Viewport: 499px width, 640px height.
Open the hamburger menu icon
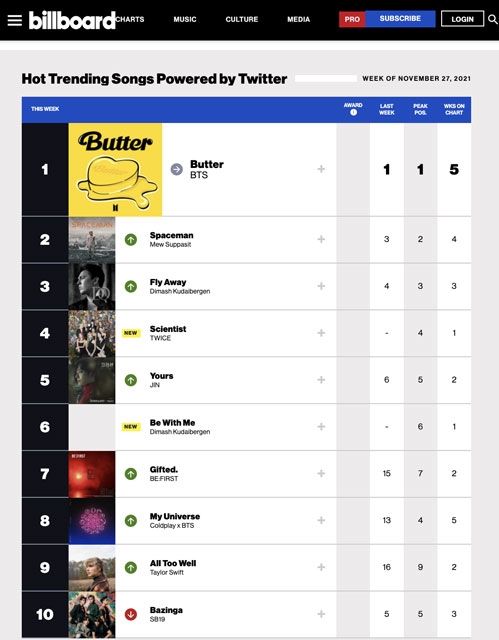[x=15, y=20]
